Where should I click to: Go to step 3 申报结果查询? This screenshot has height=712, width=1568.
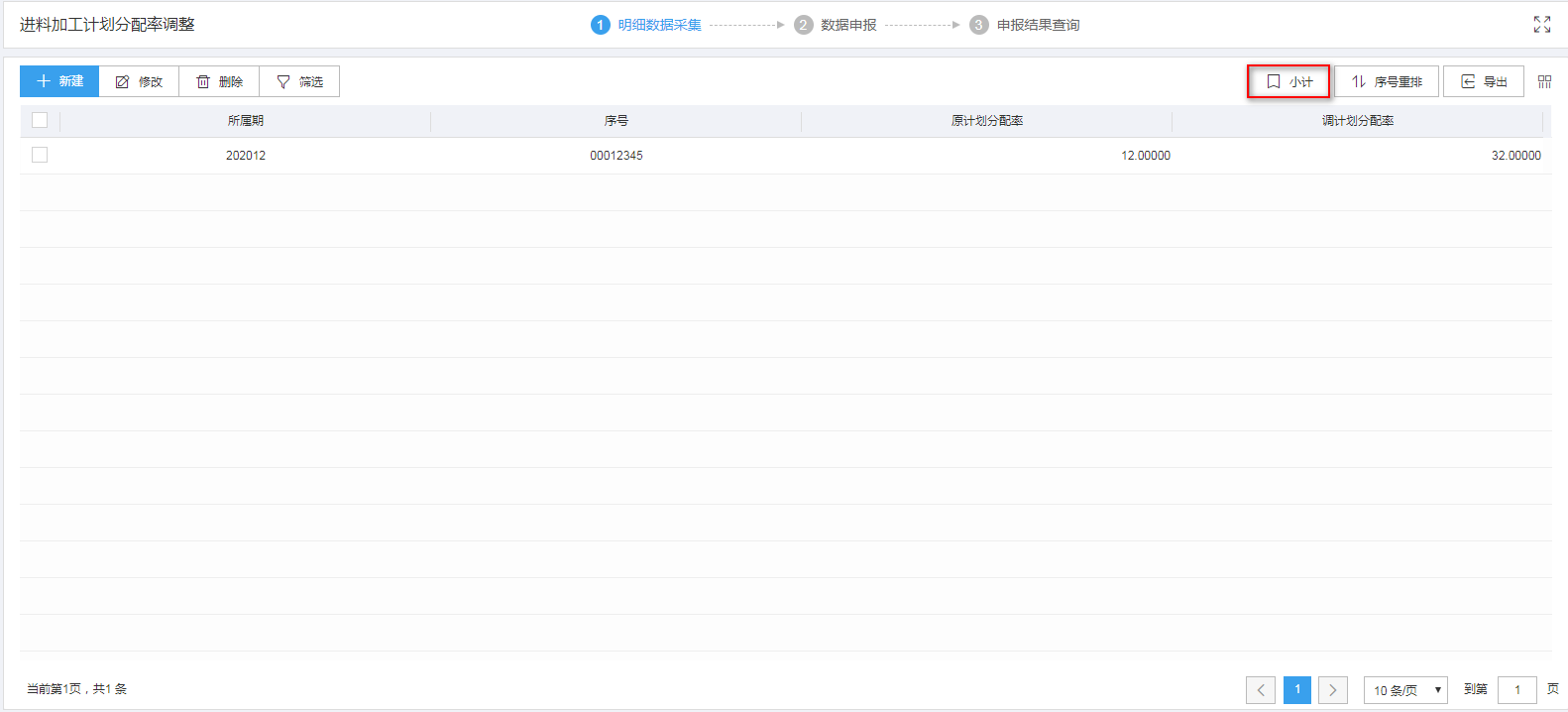(1025, 25)
